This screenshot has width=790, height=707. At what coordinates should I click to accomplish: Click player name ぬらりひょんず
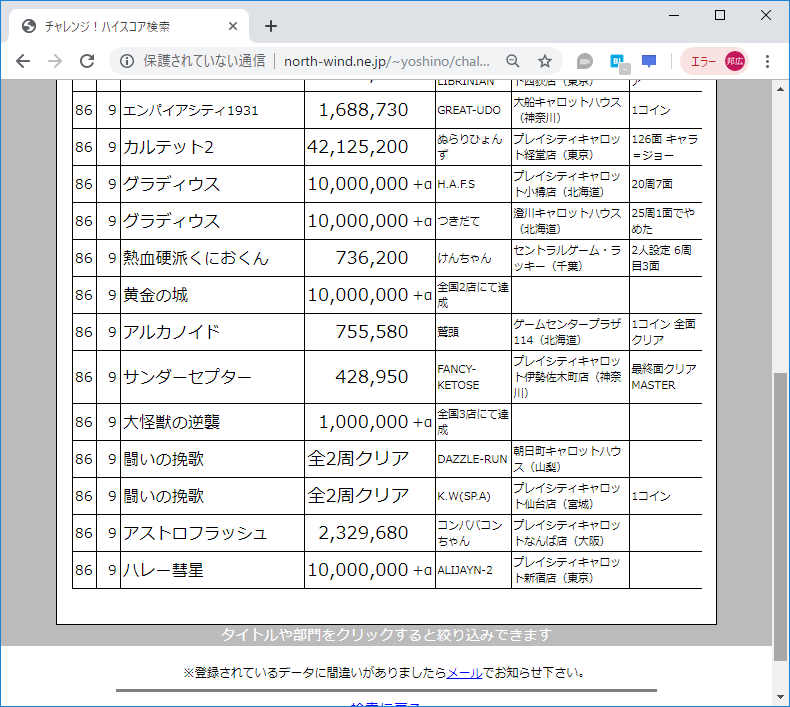point(470,147)
